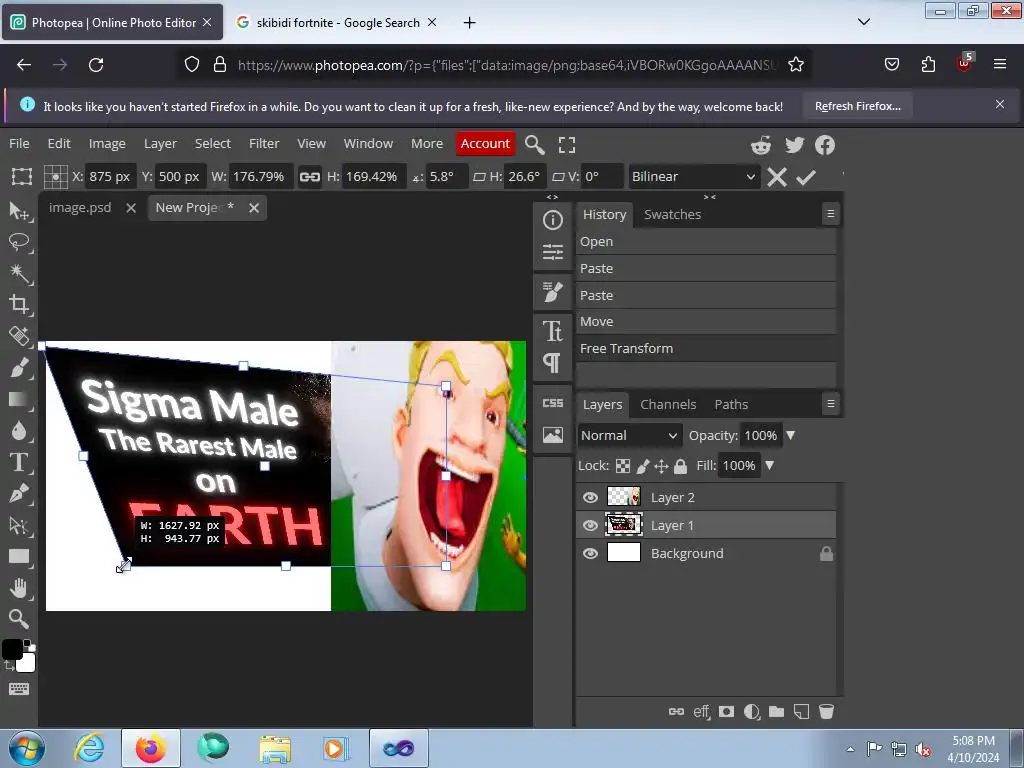Open the Brush settings side panel
This screenshot has height=768, width=1024.
pos(552,292)
